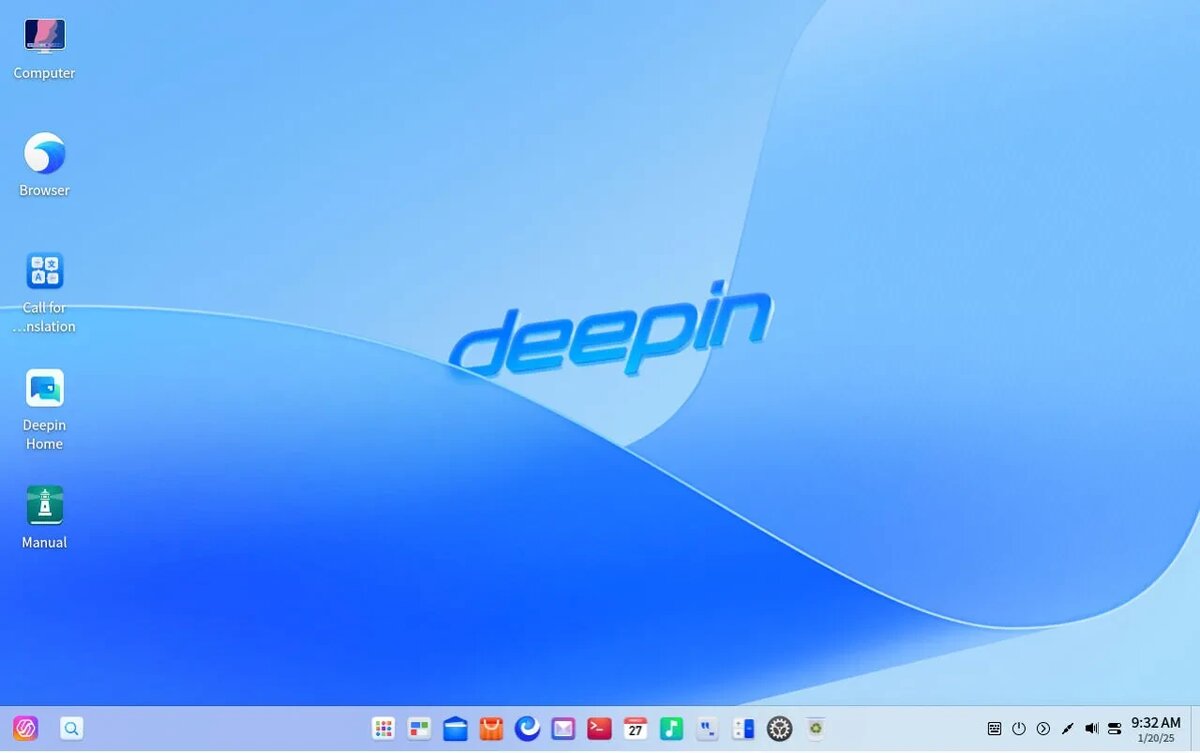Select the Call for Translation desktop icon
The image size is (1200, 753).
tap(44, 271)
